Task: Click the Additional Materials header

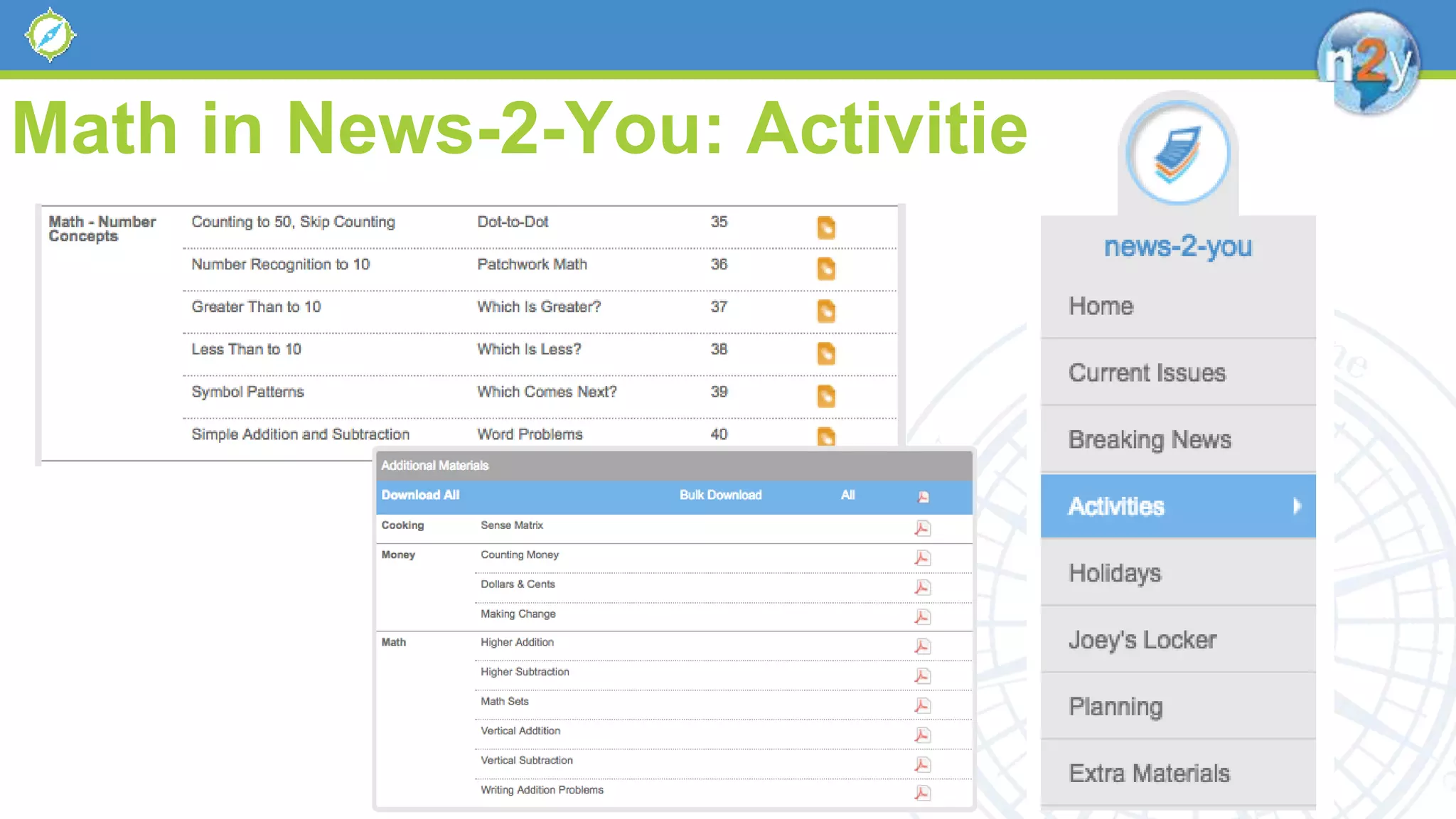Action: 674,466
